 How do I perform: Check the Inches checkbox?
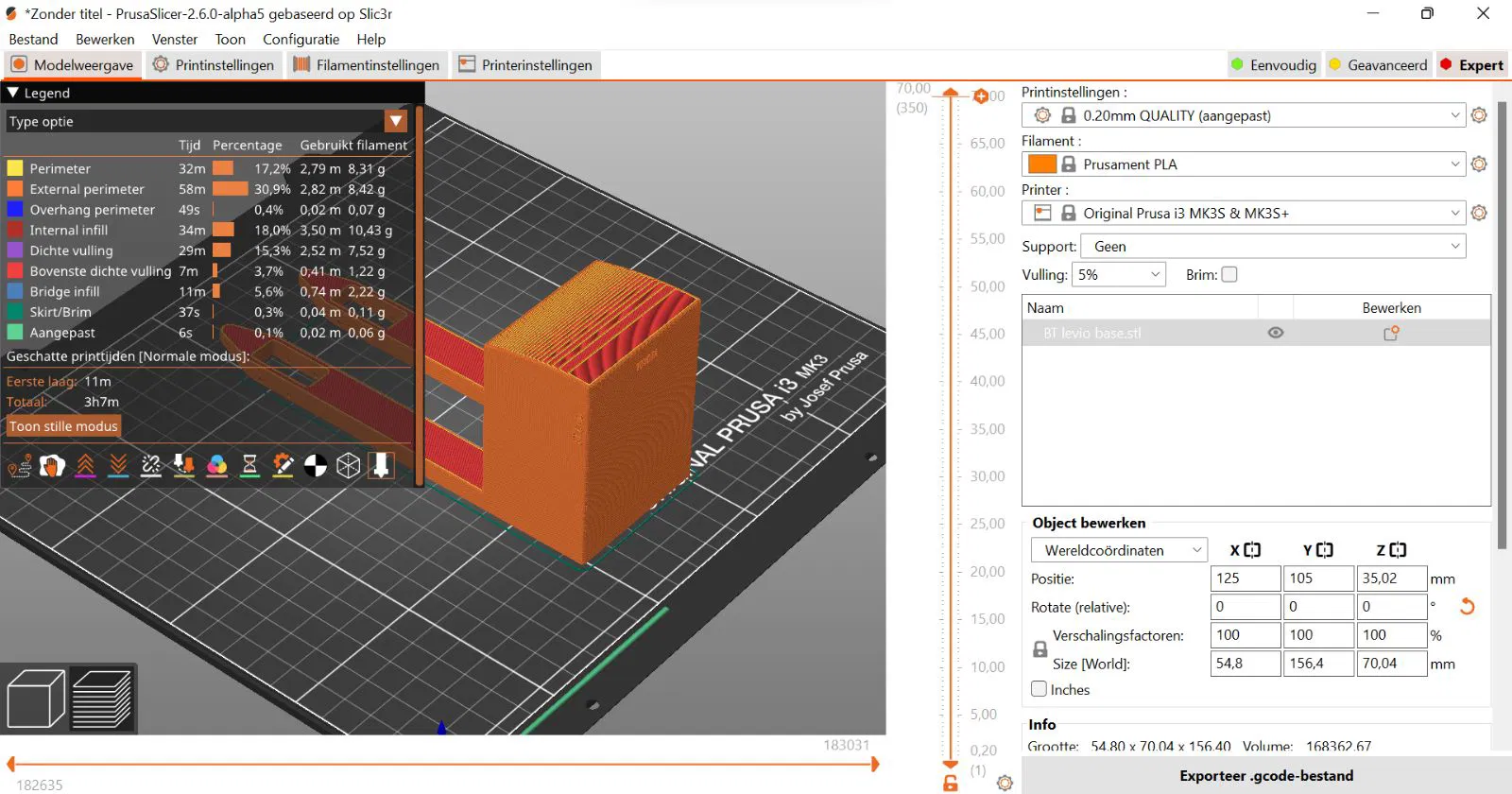pos(1039,689)
